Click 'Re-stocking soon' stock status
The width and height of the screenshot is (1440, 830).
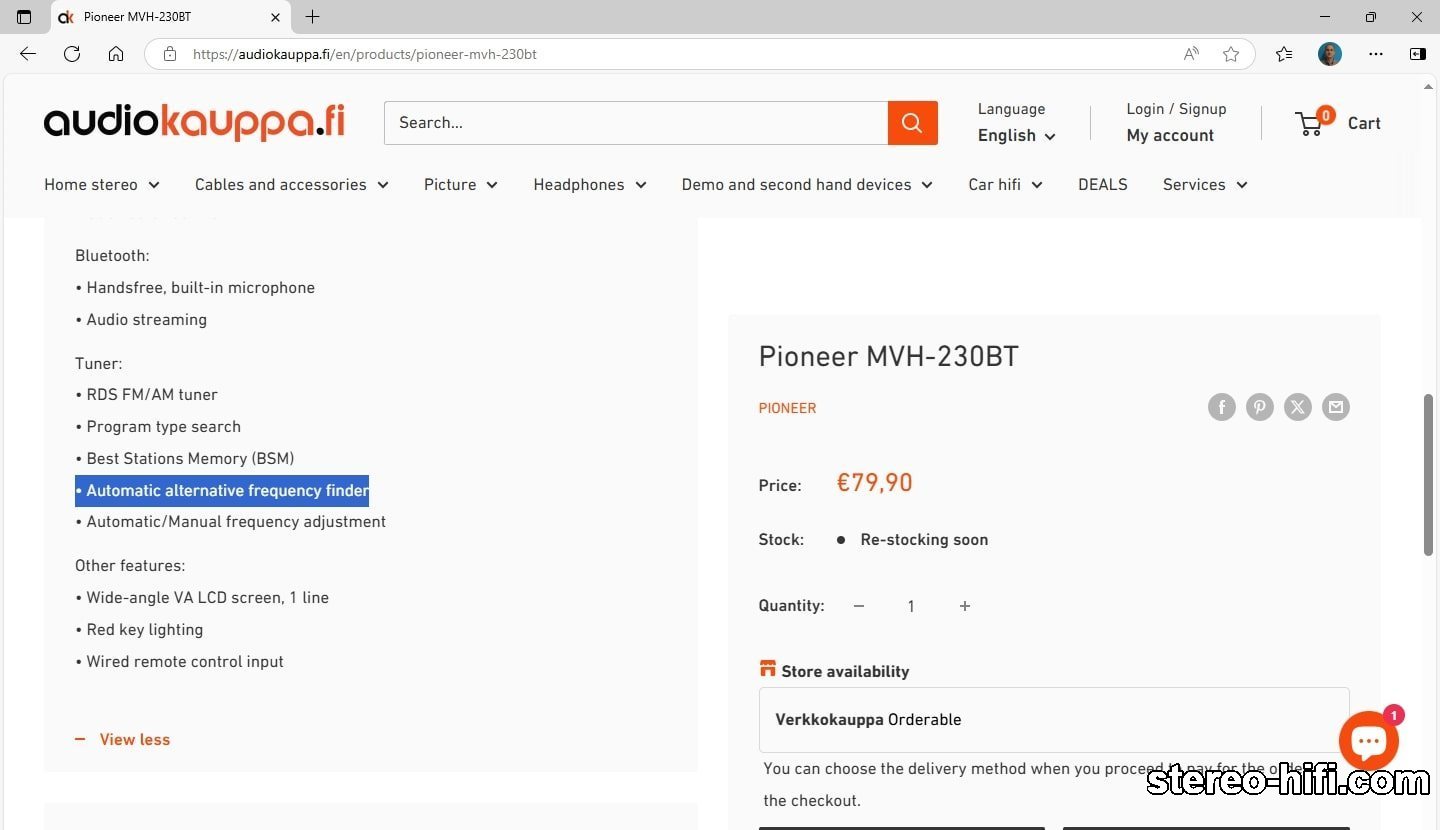[x=924, y=540]
